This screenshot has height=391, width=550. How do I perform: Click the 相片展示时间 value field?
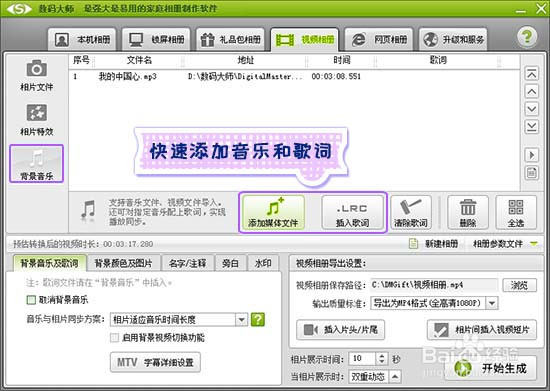(362, 358)
